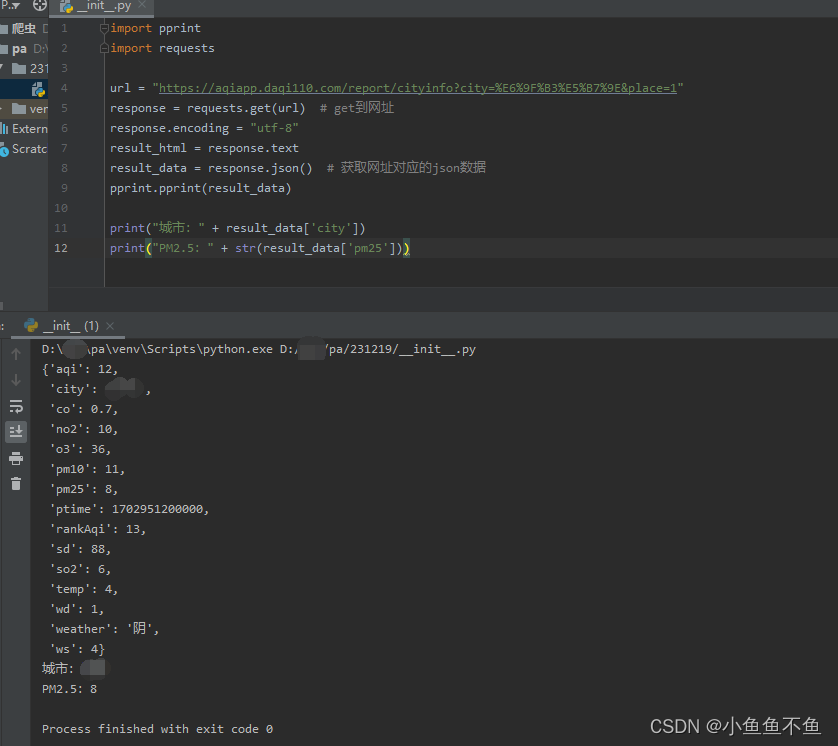
Task: Click the 'rankAqi': 13 output line
Action: pos(97,530)
